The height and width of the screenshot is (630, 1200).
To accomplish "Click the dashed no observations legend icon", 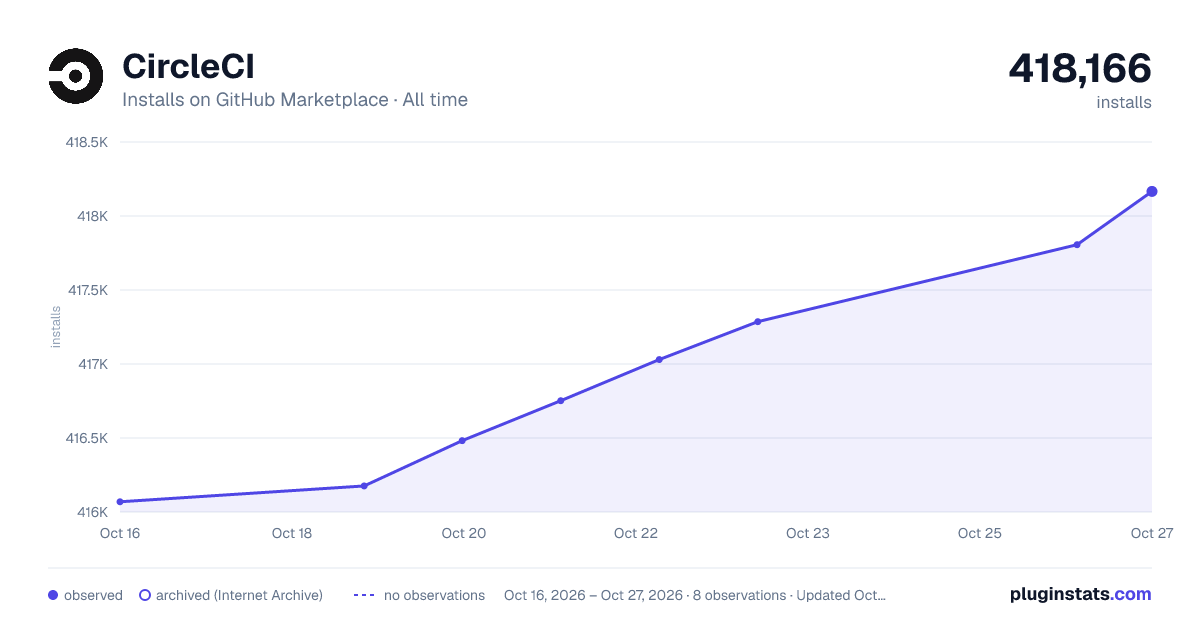I will (x=364, y=595).
